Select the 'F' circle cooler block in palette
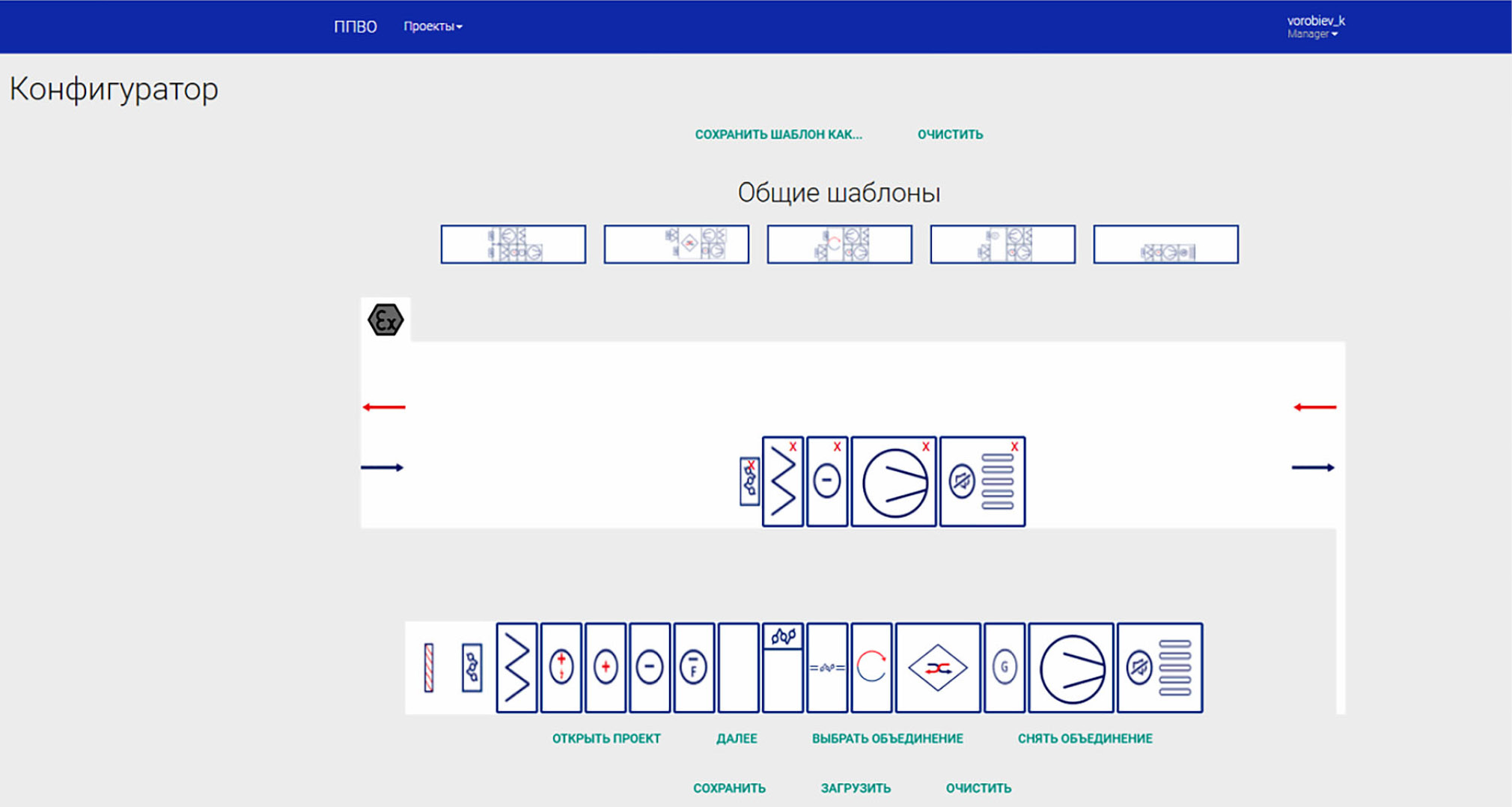The width and height of the screenshot is (1512, 807). point(694,668)
